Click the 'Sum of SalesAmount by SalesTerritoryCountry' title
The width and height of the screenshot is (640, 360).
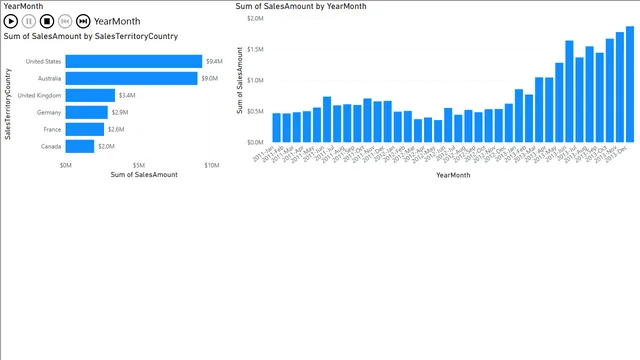pyautogui.click(x=91, y=36)
